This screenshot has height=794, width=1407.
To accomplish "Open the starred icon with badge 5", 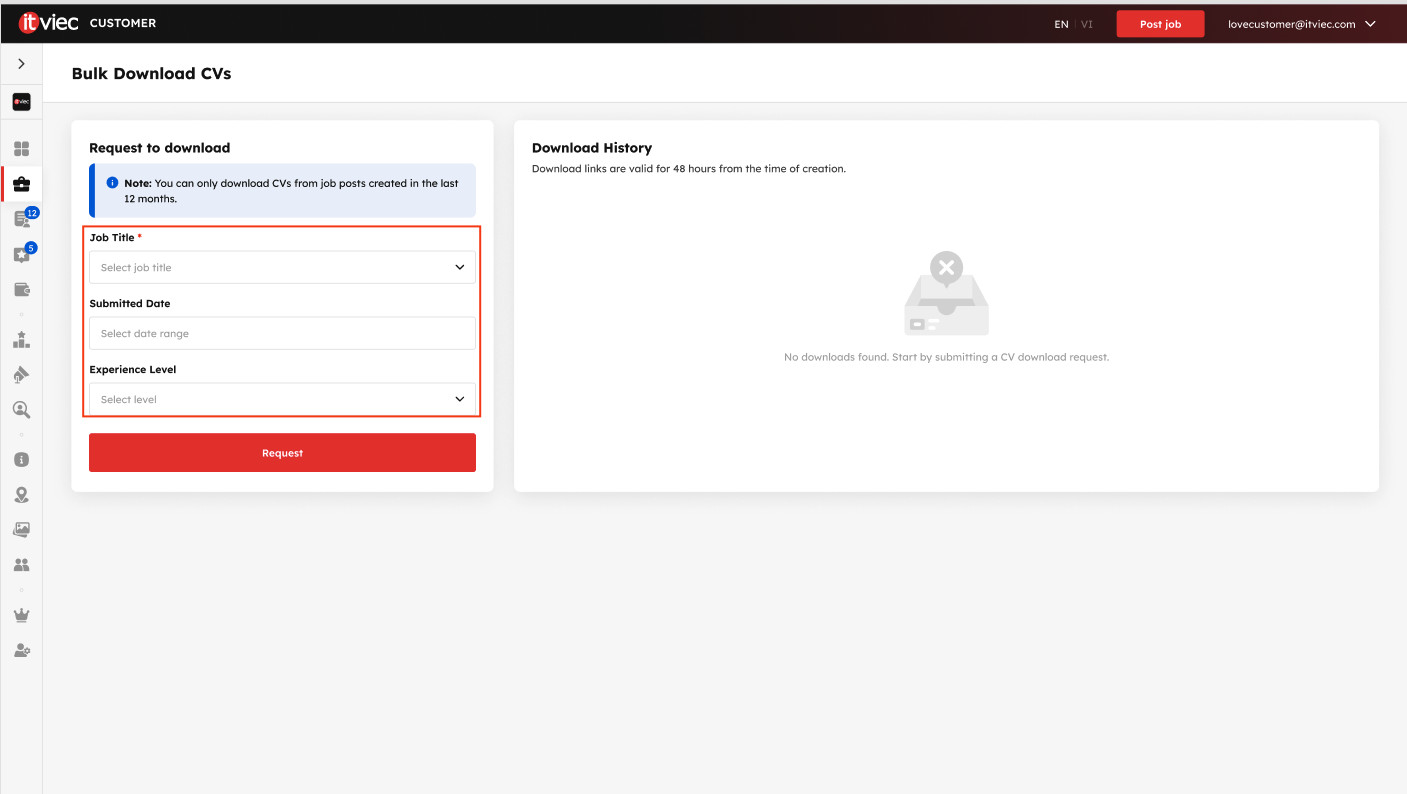I will [x=21, y=255].
